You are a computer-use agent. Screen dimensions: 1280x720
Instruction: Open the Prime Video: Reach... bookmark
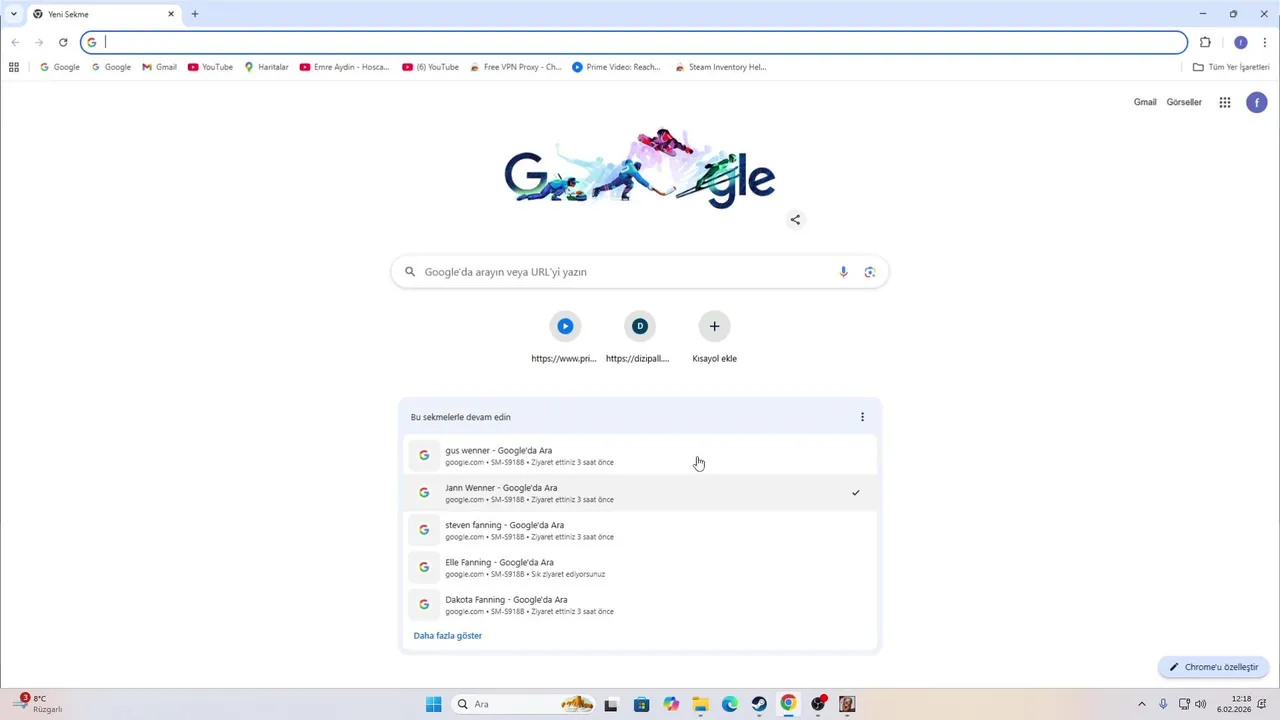616,67
